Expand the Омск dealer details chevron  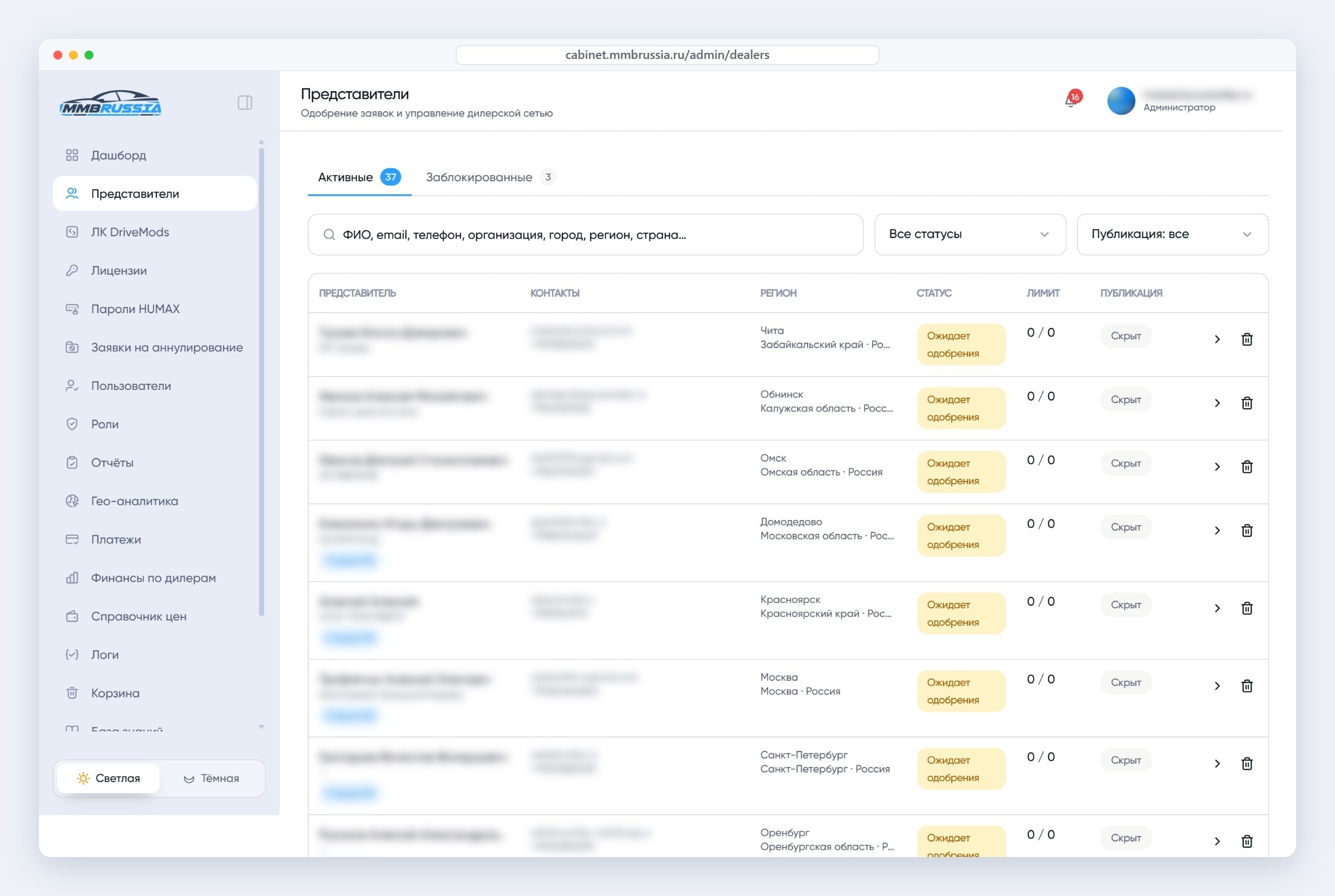point(1217,466)
